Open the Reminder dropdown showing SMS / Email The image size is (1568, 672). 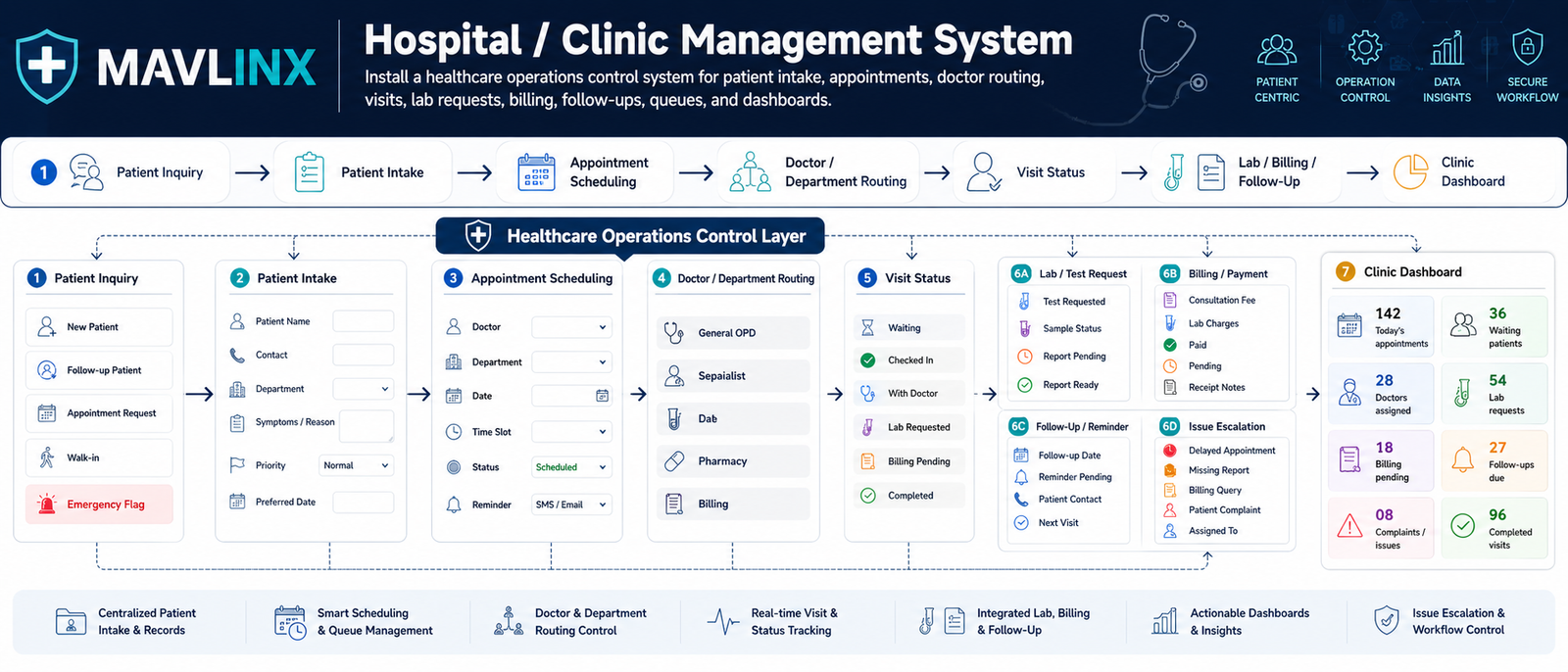(x=572, y=504)
